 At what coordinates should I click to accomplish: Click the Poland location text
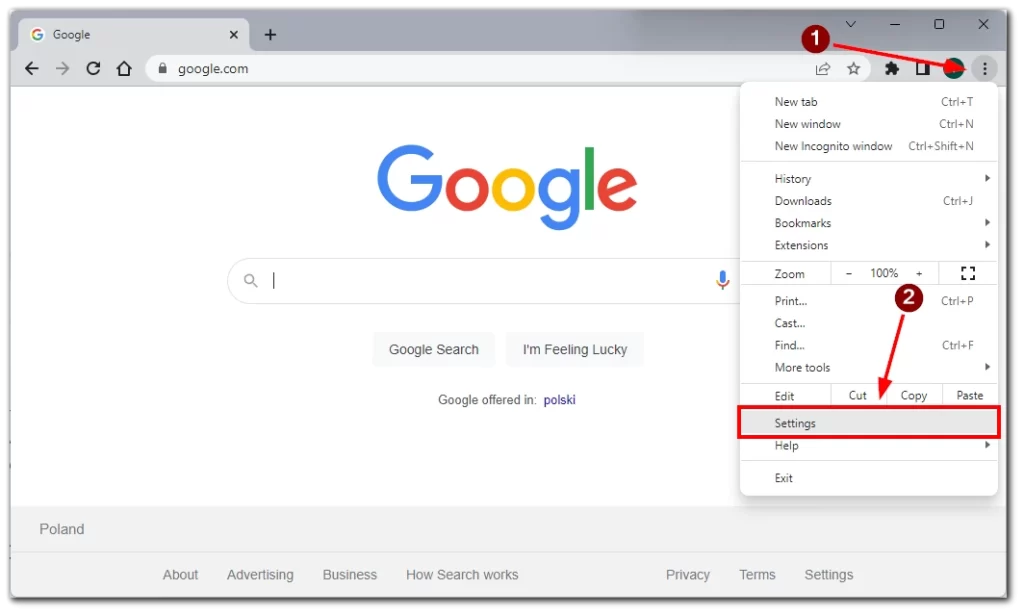[61, 529]
